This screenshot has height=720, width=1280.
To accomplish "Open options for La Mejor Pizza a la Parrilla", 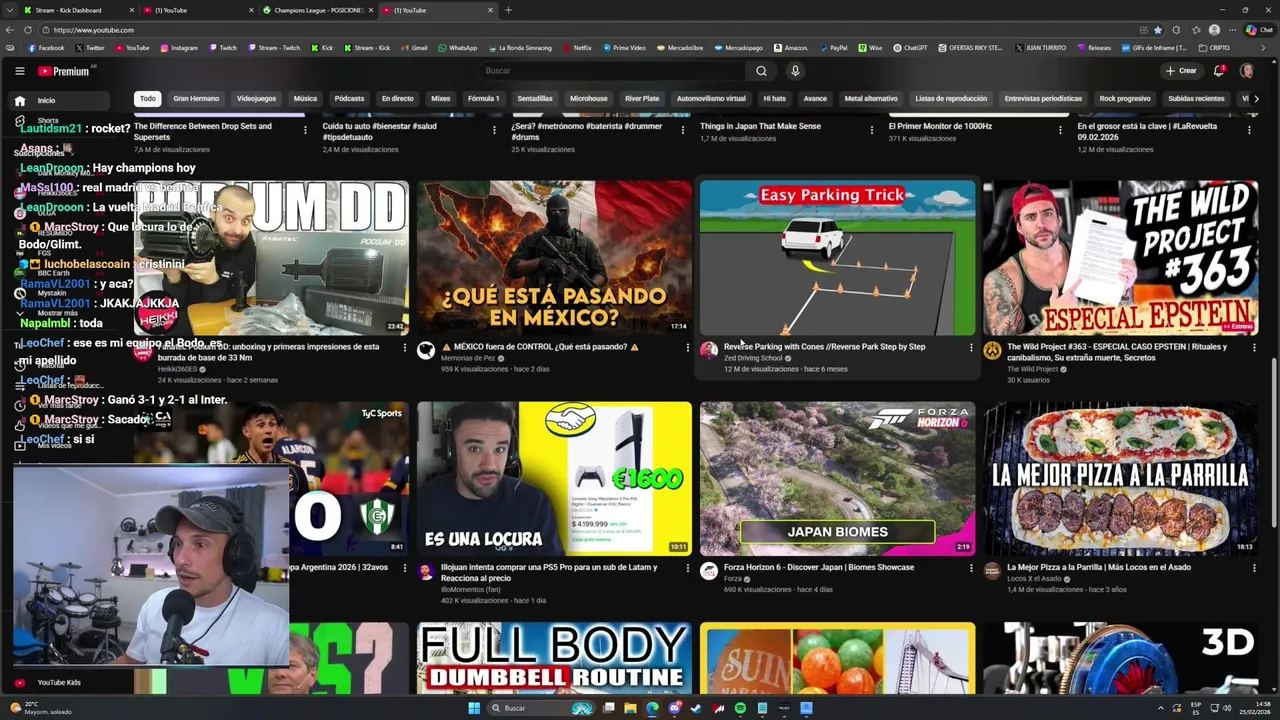I will (x=1254, y=568).
